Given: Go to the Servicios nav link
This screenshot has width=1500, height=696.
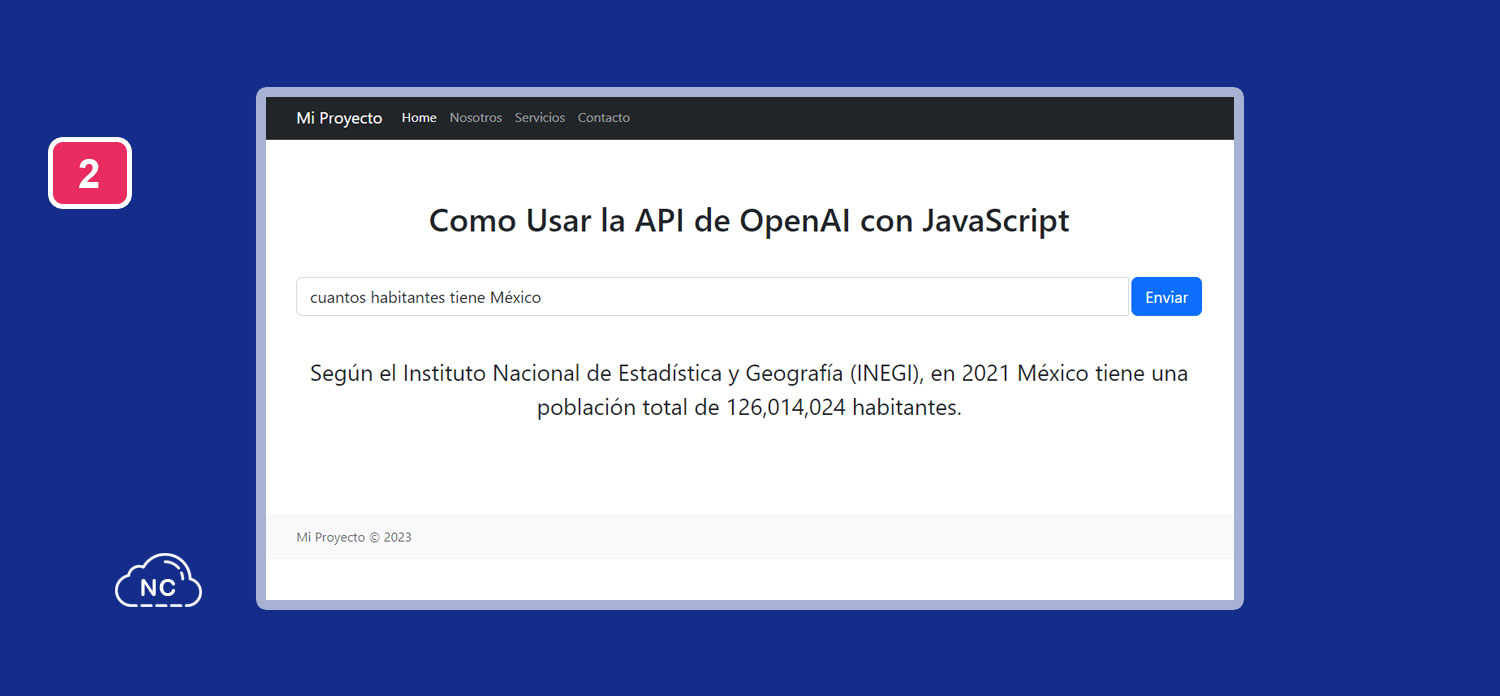Looking at the screenshot, I should [x=540, y=118].
